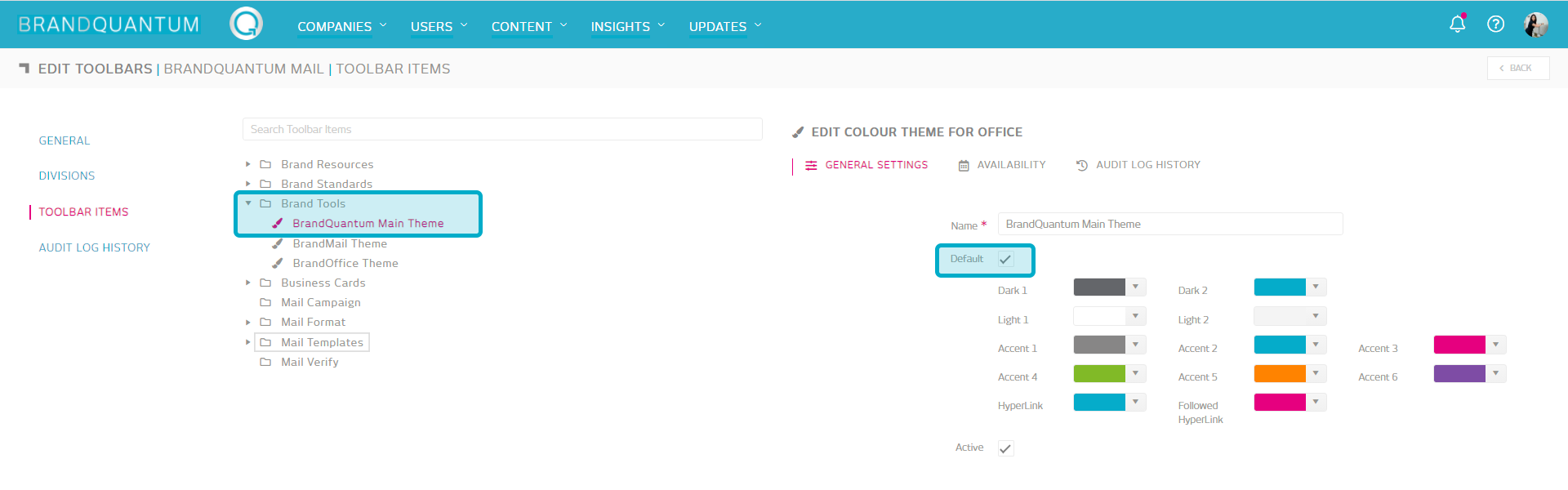Image resolution: width=1568 pixels, height=490 pixels.
Task: Toggle the Default checkbox
Action: (x=1005, y=260)
